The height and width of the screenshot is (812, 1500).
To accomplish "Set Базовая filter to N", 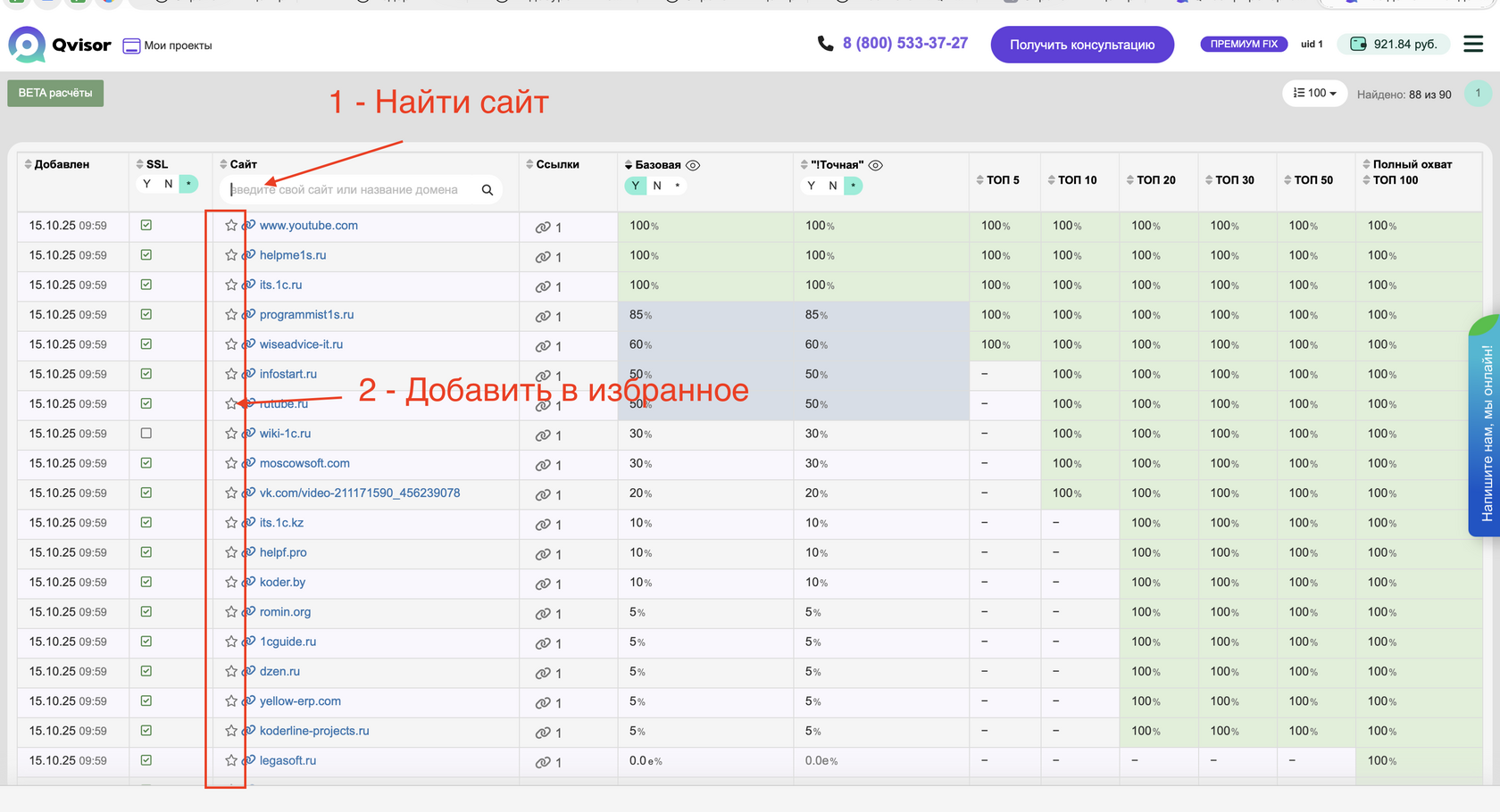I will coord(657,186).
